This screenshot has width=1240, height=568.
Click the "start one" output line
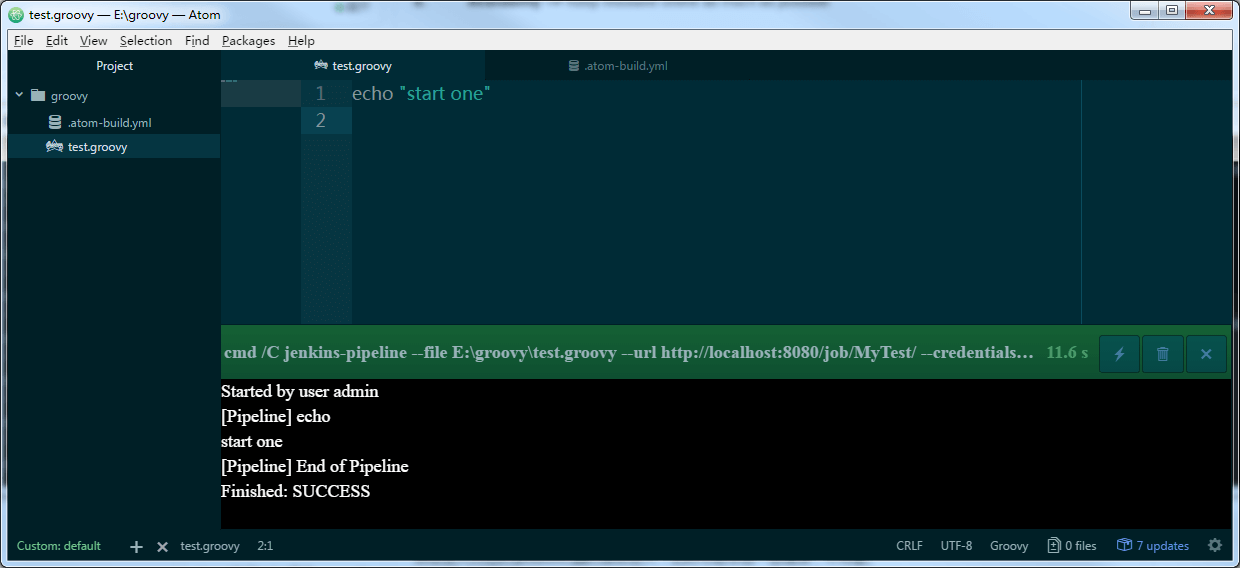252,441
